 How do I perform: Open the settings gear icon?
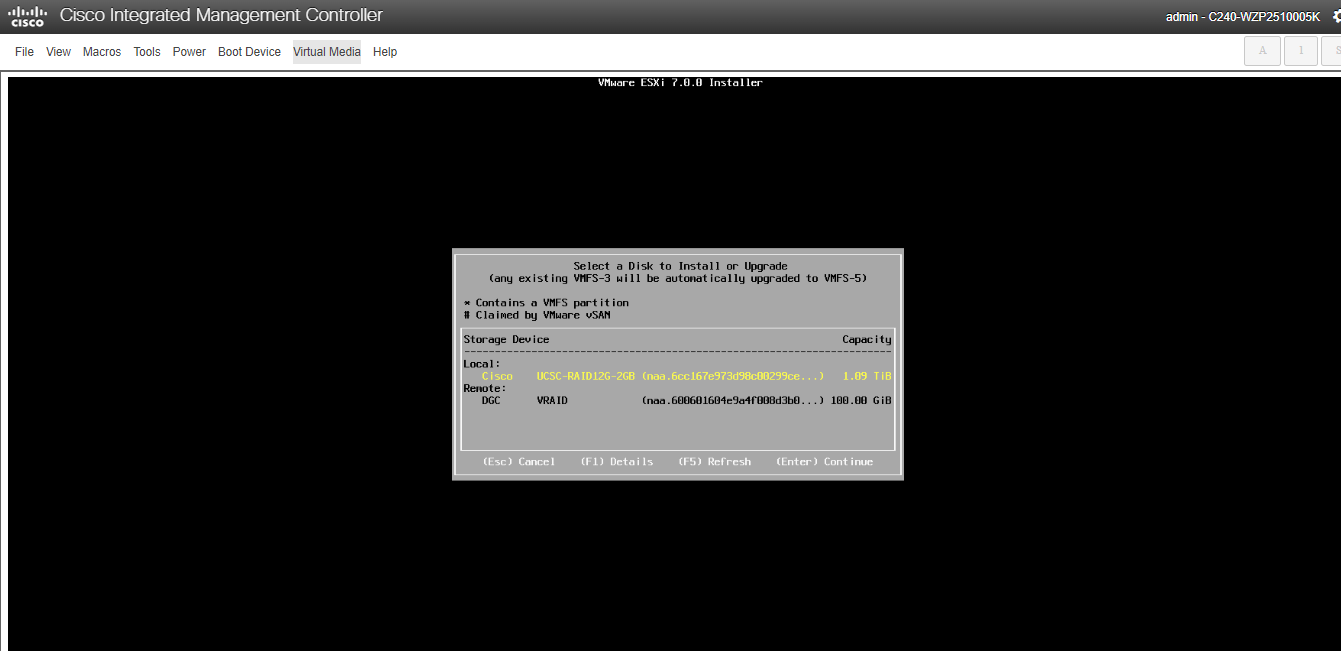click(x=1336, y=16)
